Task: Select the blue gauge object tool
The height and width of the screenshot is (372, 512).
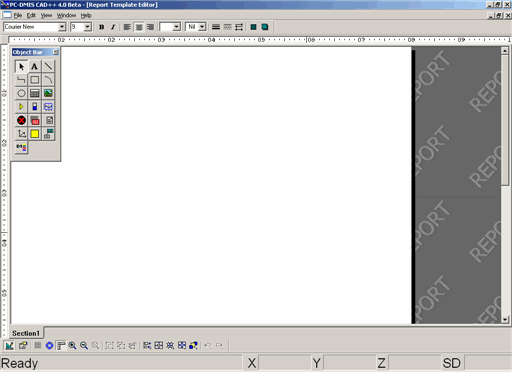Action: [x=35, y=107]
